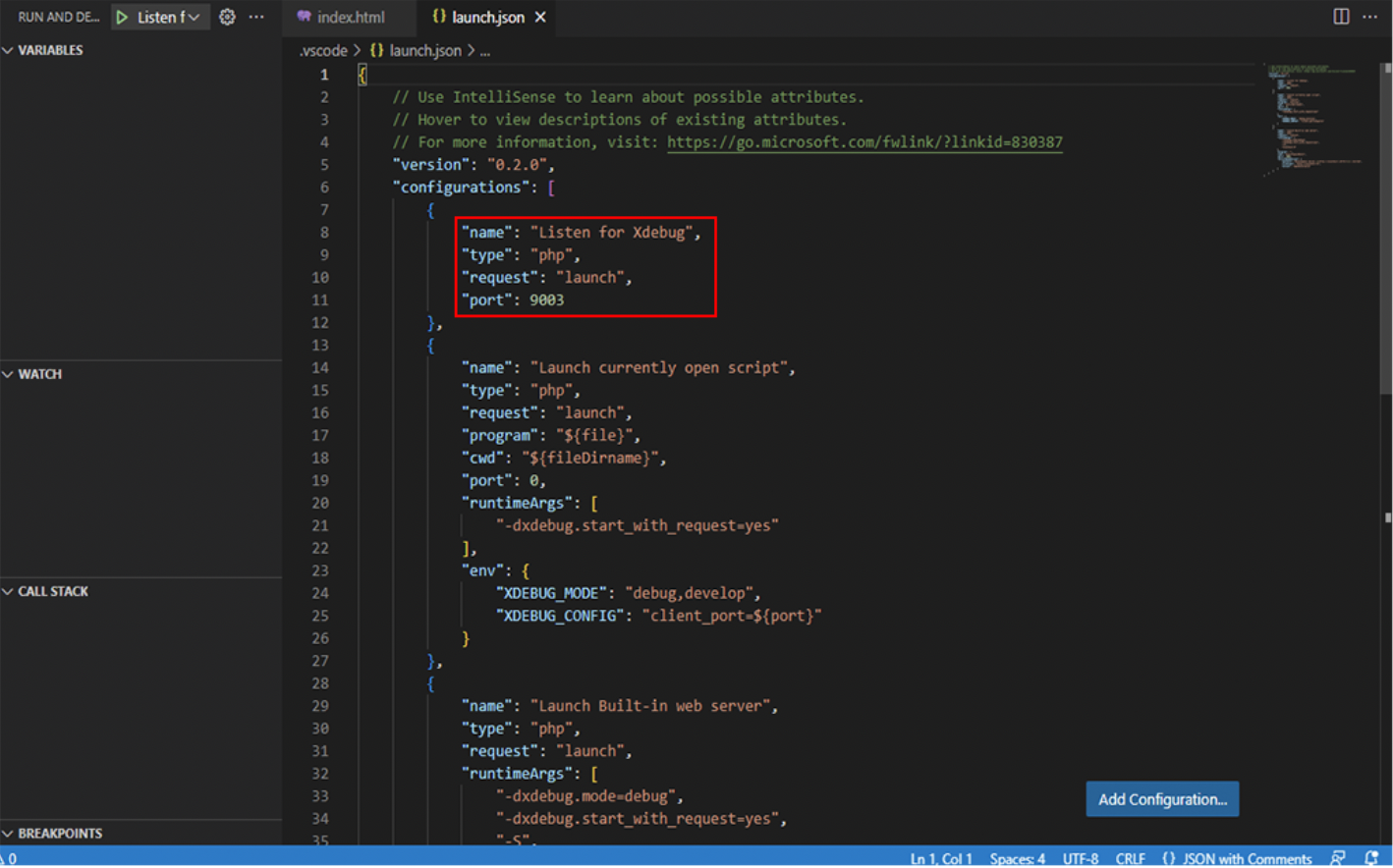Open launch.json via the gear icon

click(x=227, y=17)
